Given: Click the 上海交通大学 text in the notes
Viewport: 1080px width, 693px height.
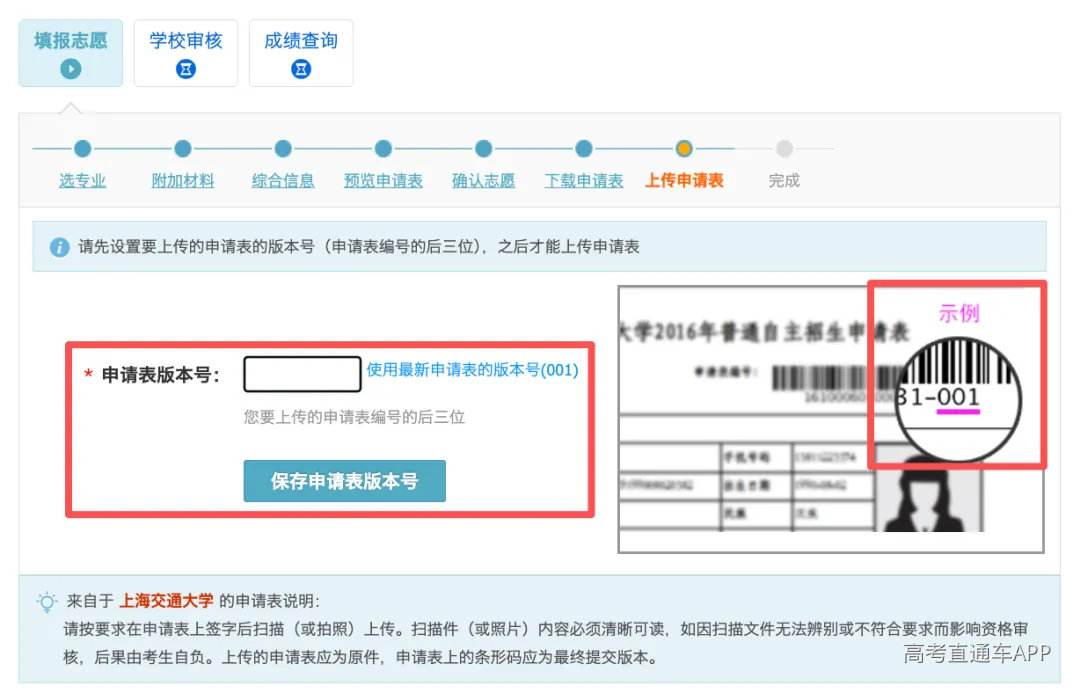Looking at the screenshot, I should [166, 601].
